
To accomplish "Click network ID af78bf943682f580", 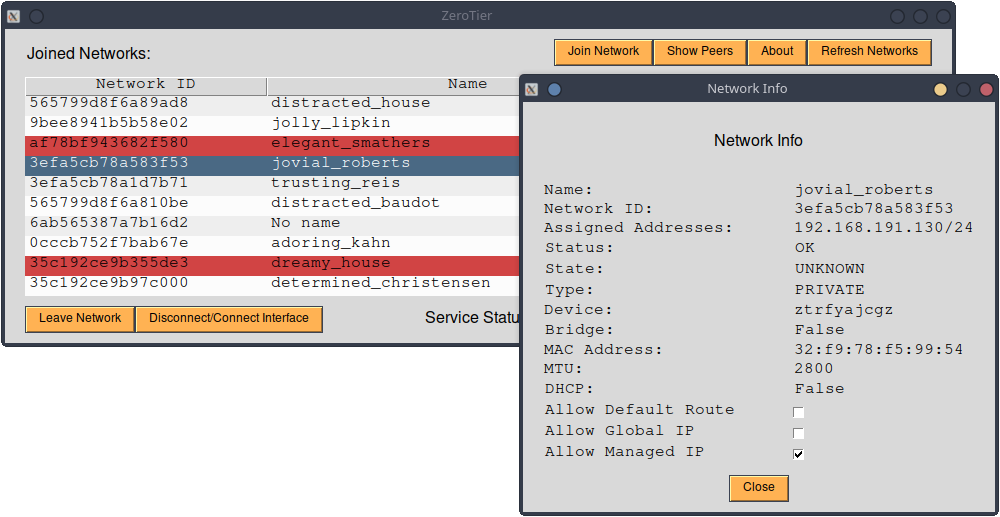I will (x=109, y=143).
